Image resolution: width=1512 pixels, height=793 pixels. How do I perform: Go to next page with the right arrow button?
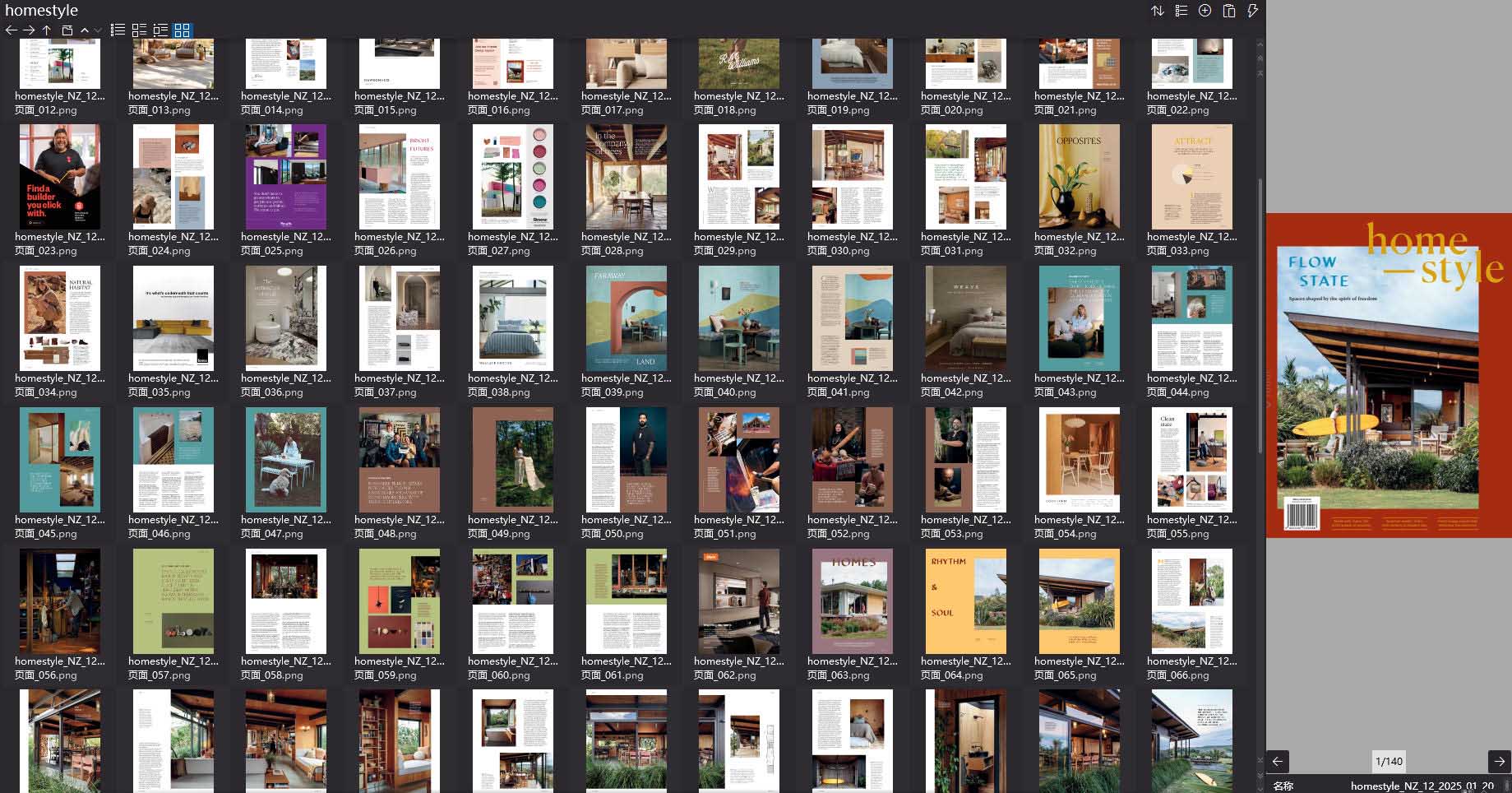[x=1498, y=761]
